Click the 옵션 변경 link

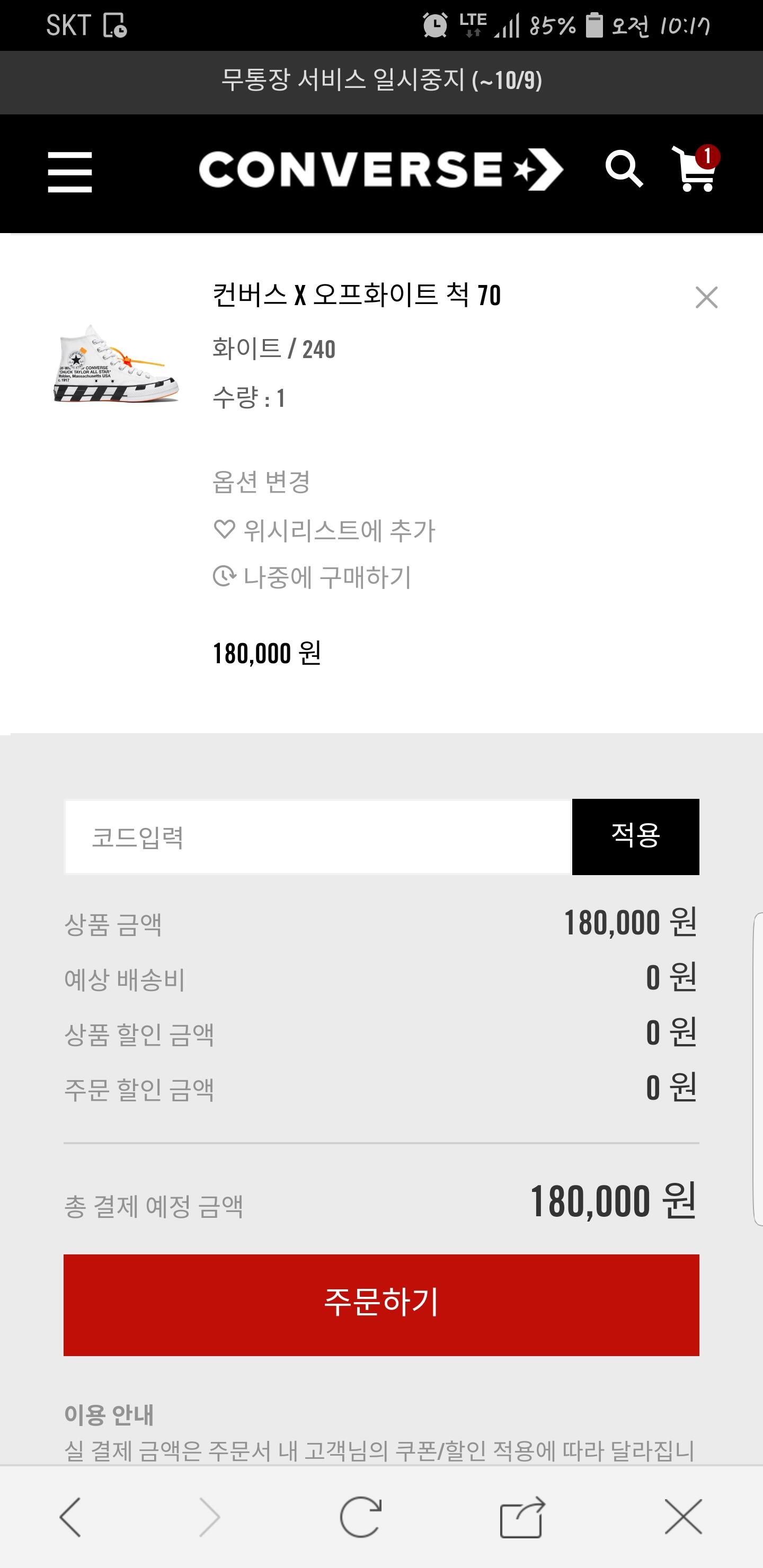click(x=261, y=482)
